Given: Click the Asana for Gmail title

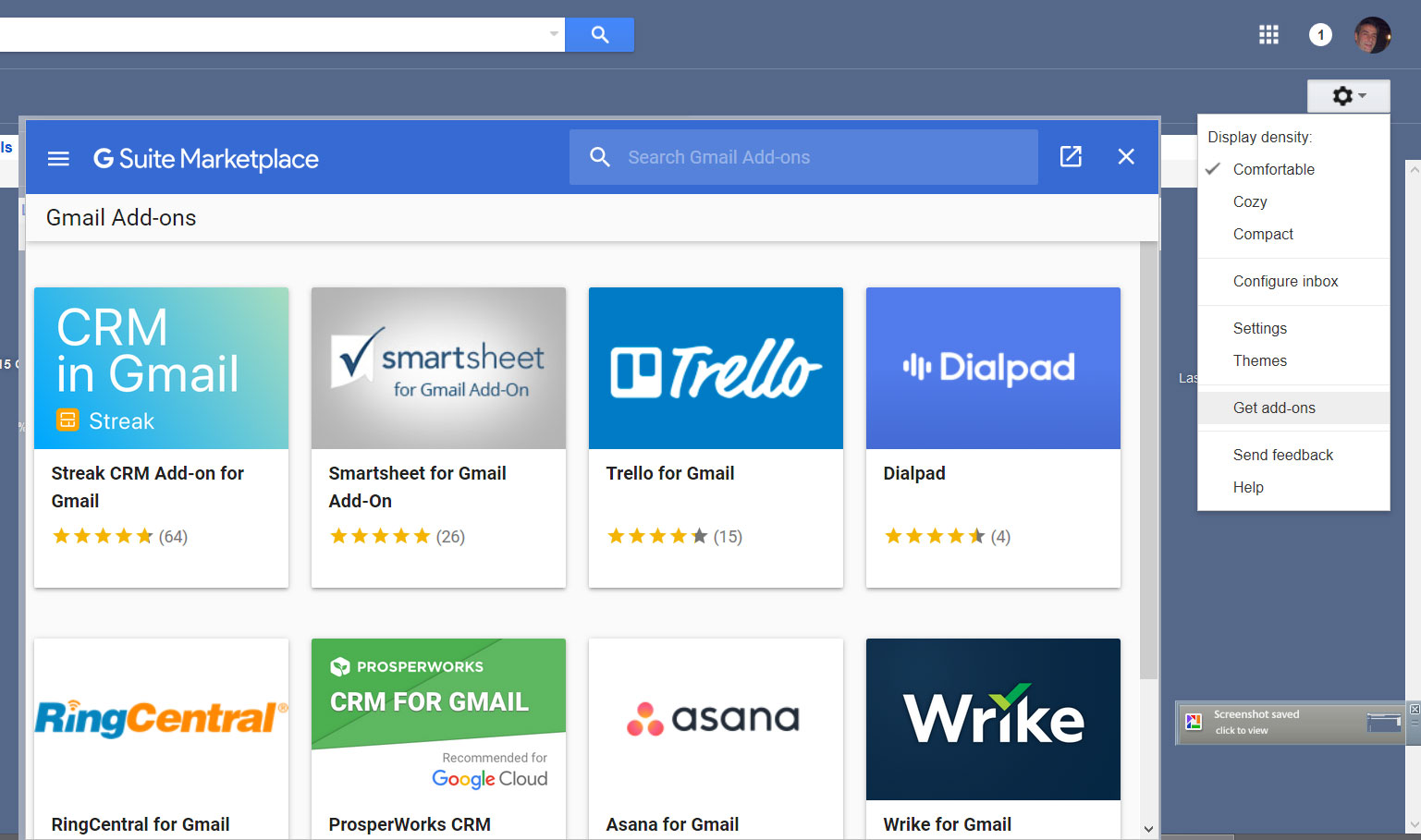Looking at the screenshot, I should click(x=672, y=824).
